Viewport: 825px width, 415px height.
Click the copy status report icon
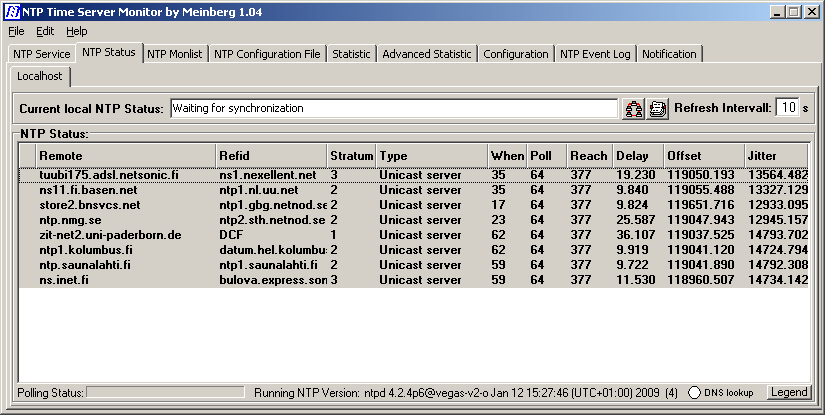[657, 109]
